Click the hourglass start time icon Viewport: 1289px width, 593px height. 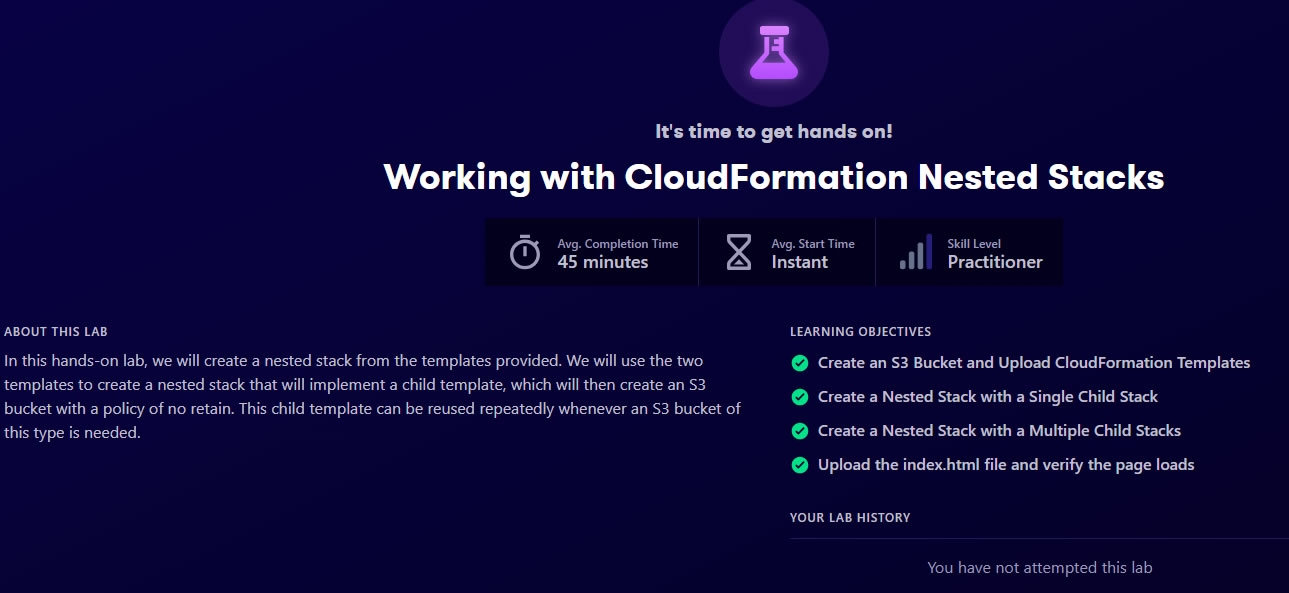pos(738,252)
